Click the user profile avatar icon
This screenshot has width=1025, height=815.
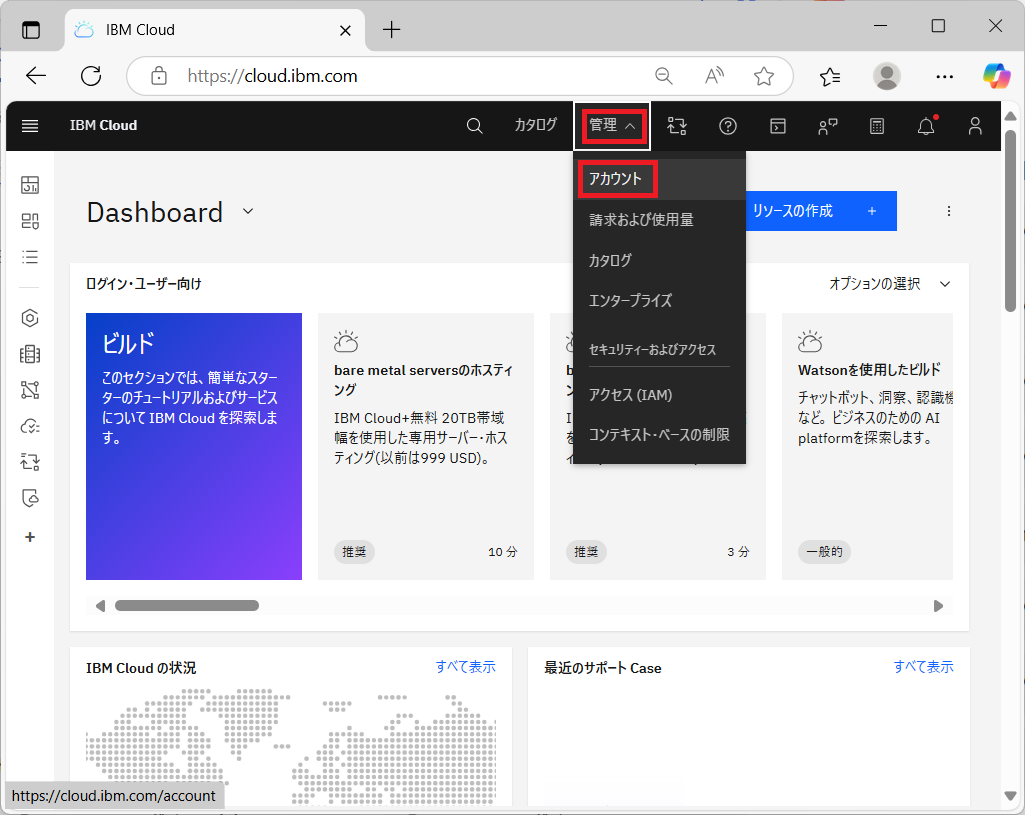[x=975, y=126]
